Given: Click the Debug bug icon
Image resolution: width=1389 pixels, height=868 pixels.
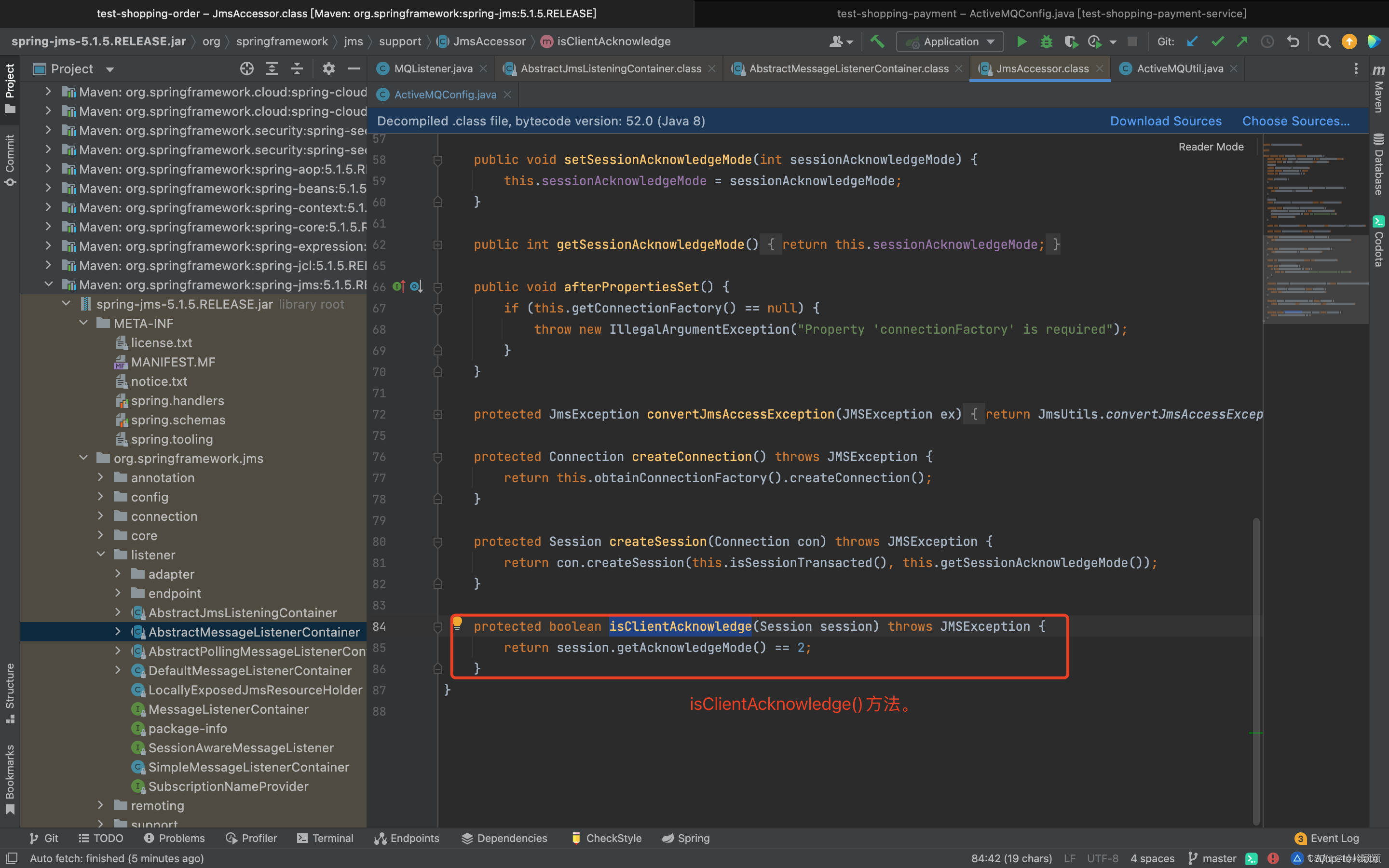Looking at the screenshot, I should point(1046,41).
